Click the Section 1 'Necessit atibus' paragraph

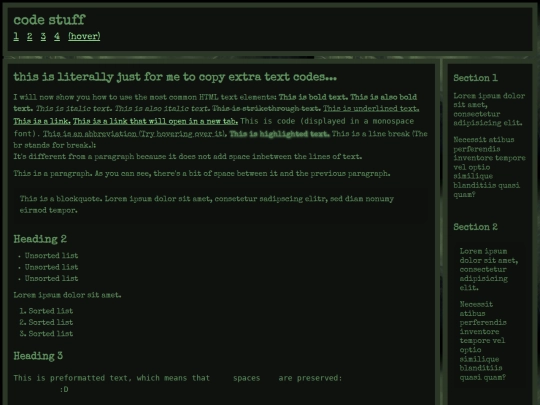point(489,167)
